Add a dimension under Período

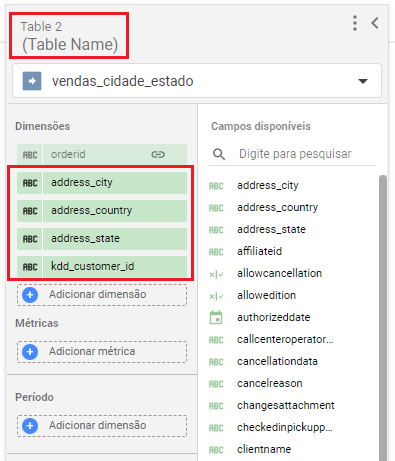[102, 426]
